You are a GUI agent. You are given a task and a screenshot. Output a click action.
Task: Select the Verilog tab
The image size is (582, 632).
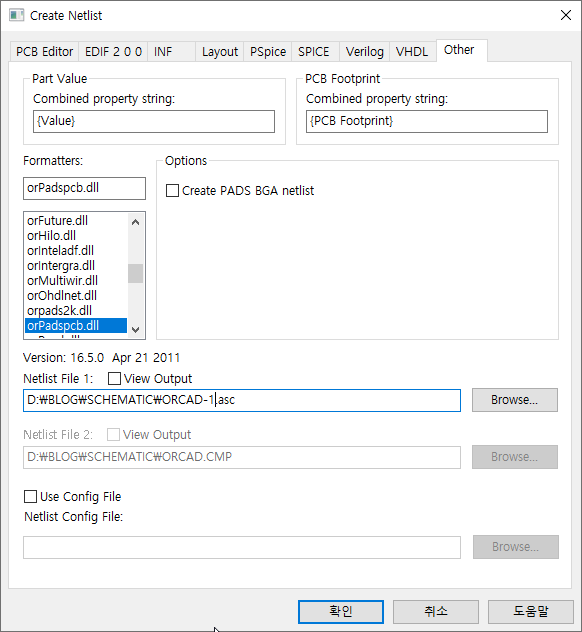364,52
